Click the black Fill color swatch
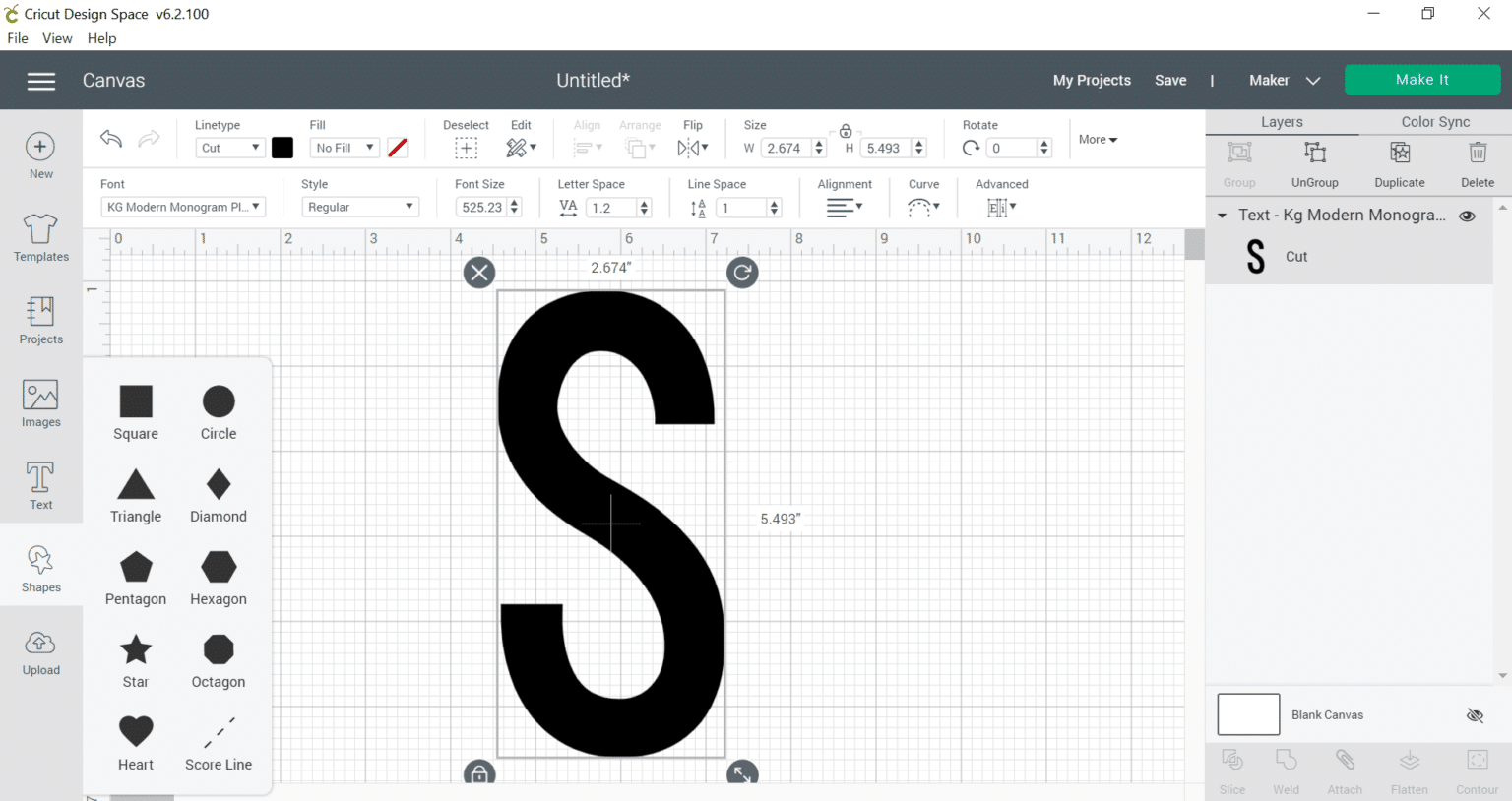 click(x=283, y=147)
